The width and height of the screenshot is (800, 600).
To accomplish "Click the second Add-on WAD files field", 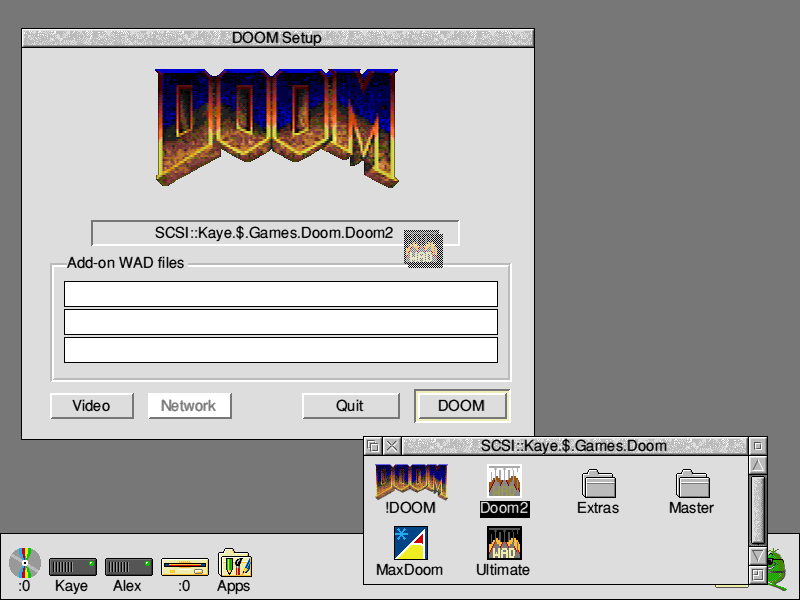I will tap(281, 322).
